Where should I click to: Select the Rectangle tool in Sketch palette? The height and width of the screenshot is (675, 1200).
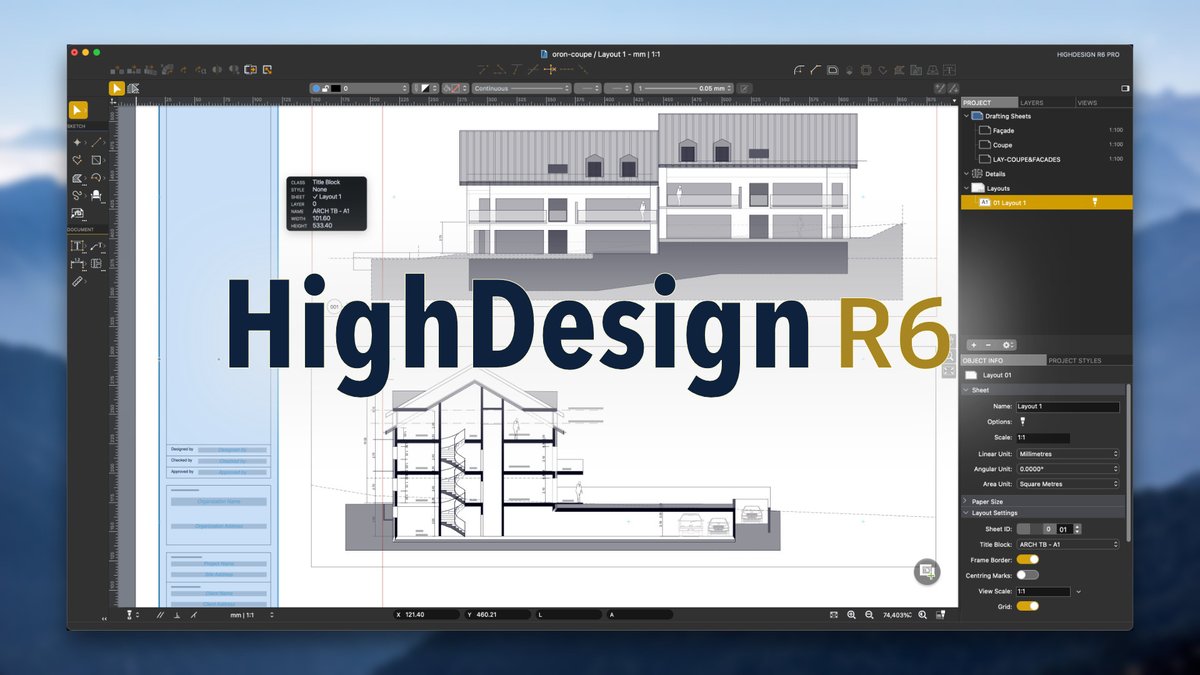click(97, 160)
